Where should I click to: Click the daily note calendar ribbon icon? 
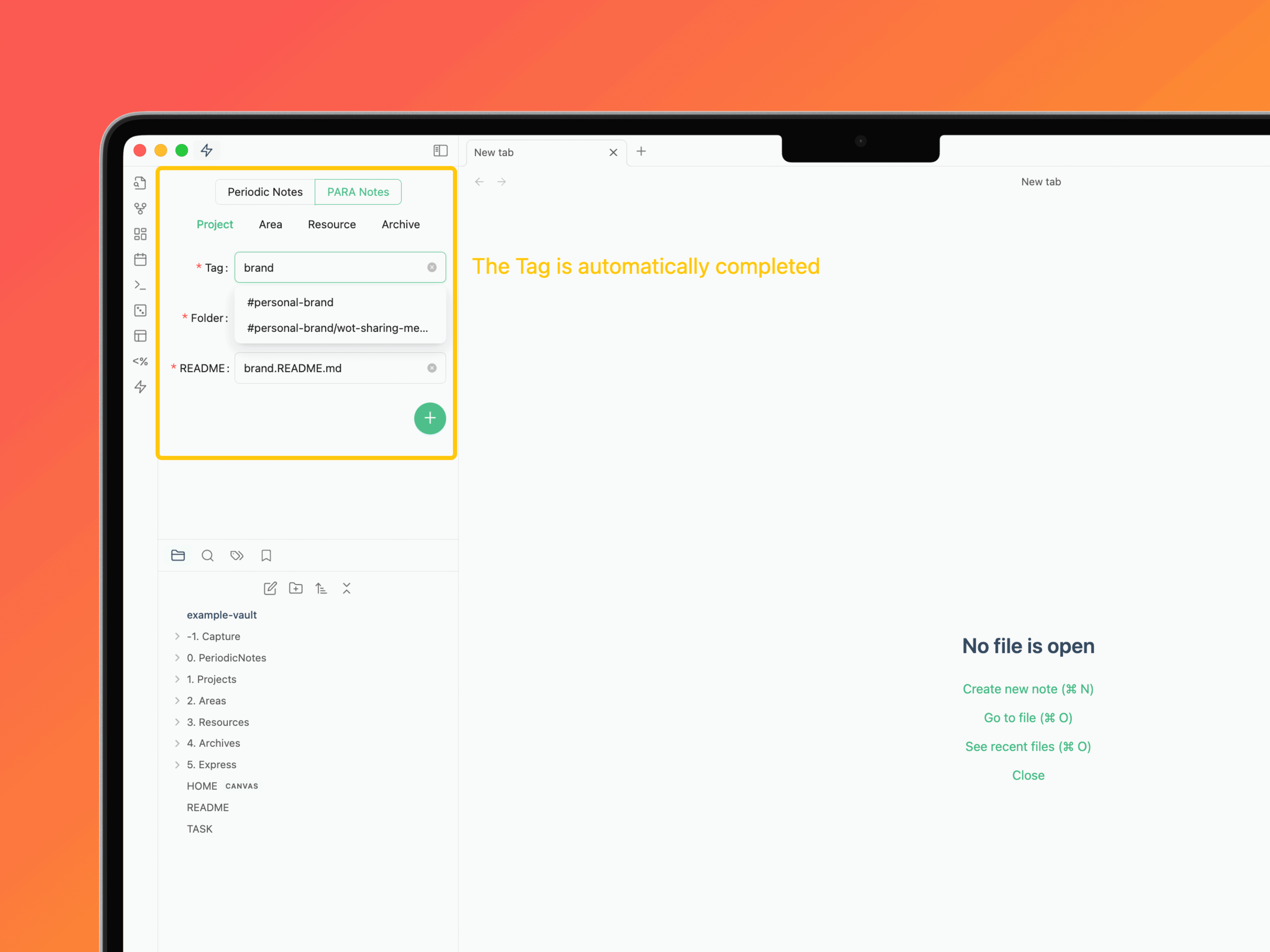(x=140, y=259)
